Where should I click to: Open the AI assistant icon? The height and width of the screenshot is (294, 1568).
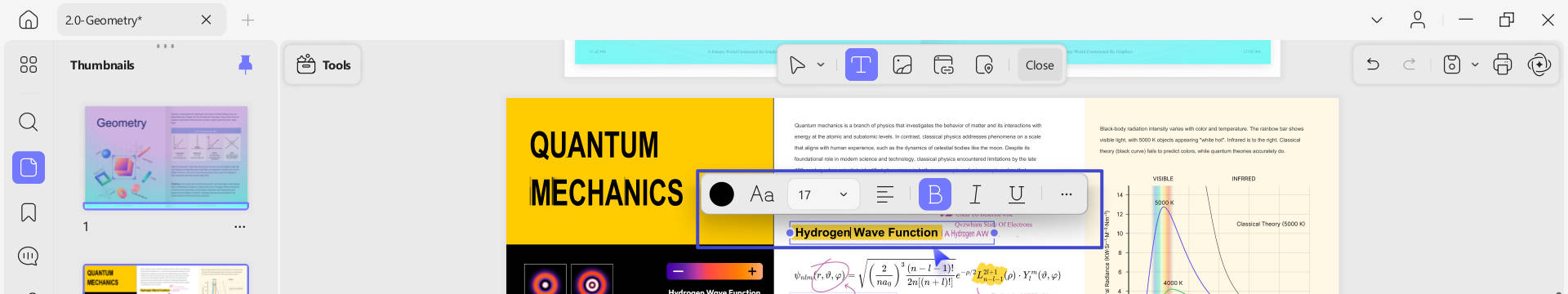pyautogui.click(x=1539, y=65)
